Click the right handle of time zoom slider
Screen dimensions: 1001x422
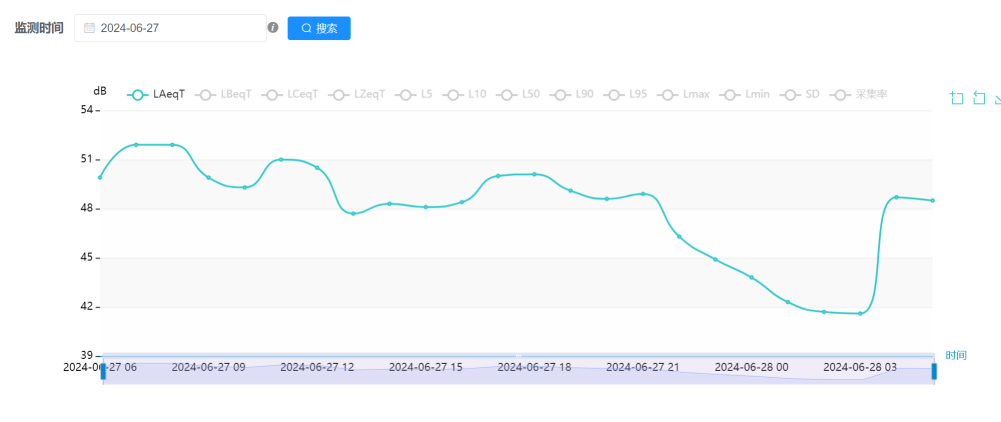click(x=934, y=371)
